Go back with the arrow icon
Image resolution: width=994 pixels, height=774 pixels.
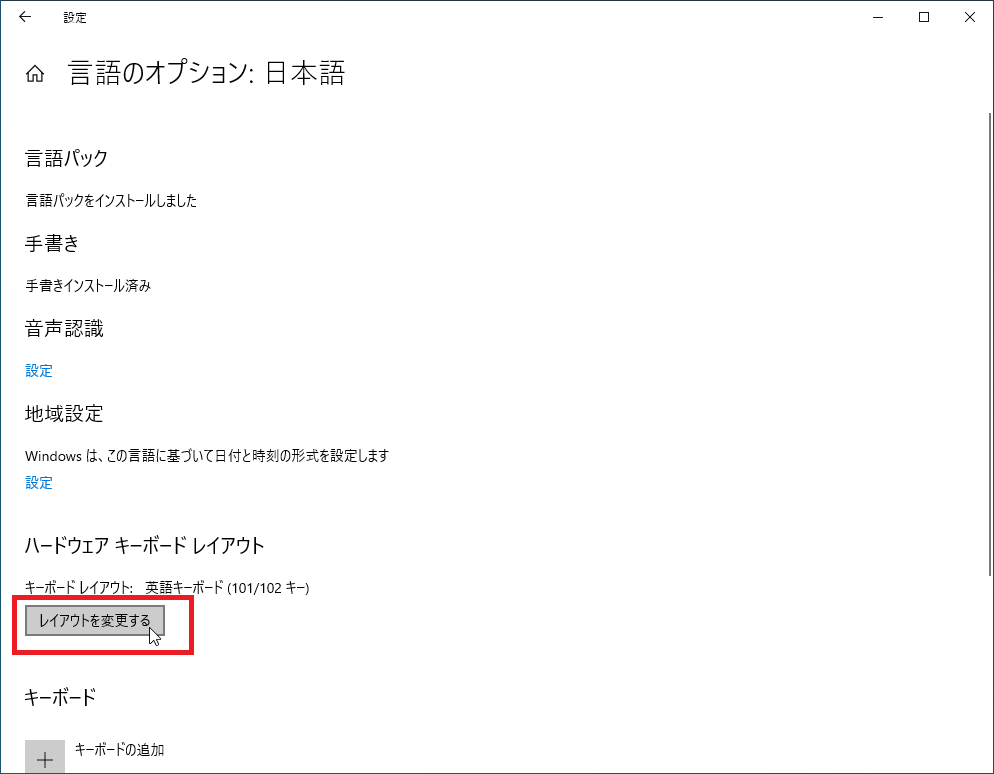point(25,17)
